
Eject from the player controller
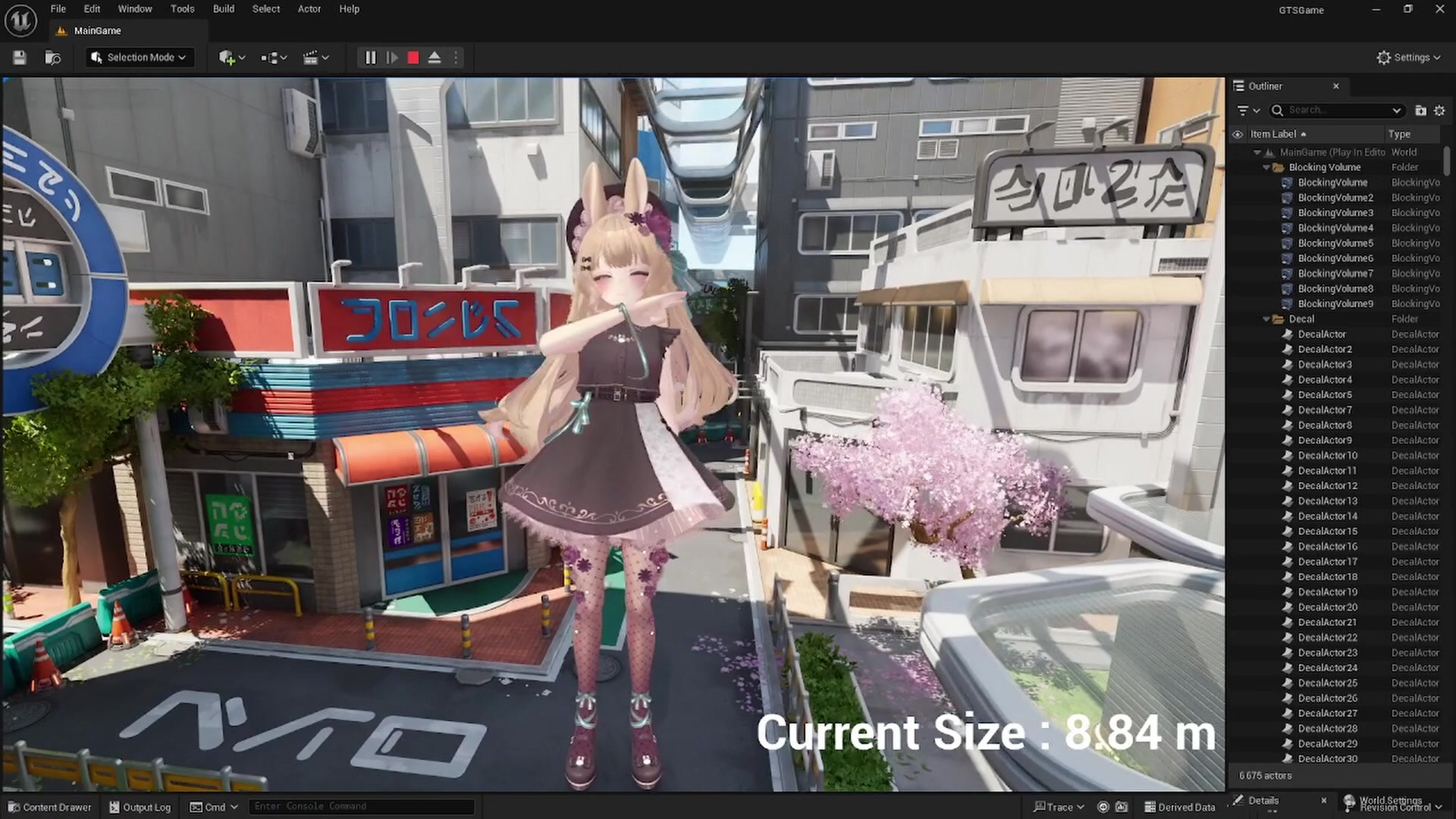pyautogui.click(x=435, y=58)
